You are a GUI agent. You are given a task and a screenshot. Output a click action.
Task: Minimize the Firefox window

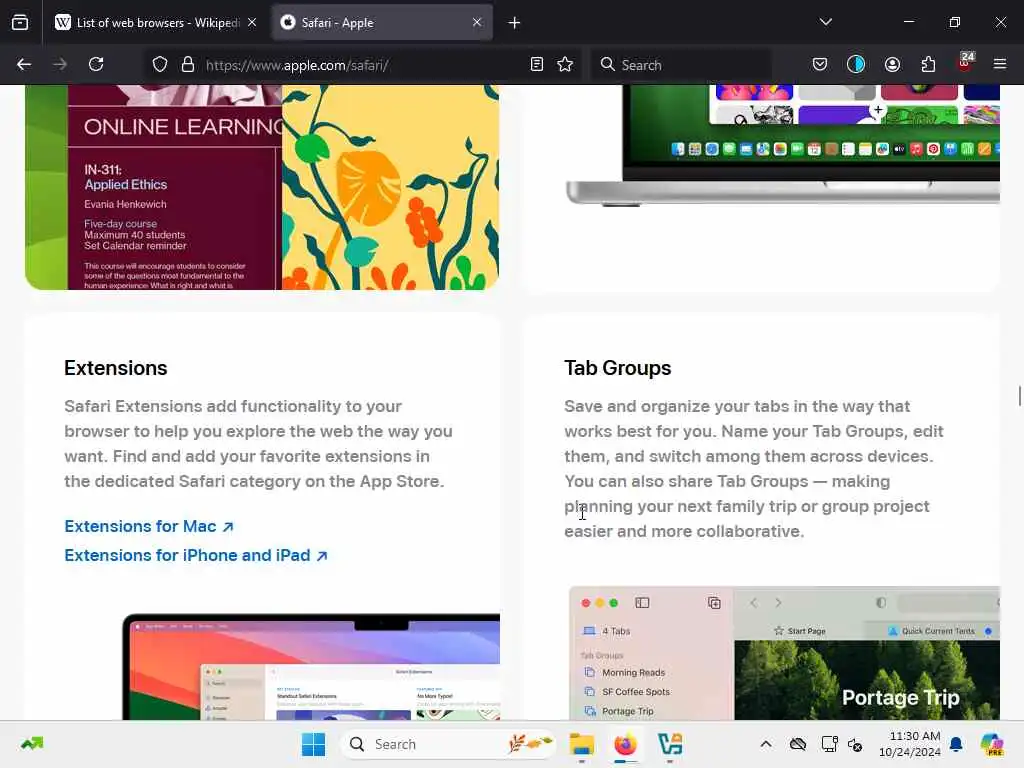908,22
